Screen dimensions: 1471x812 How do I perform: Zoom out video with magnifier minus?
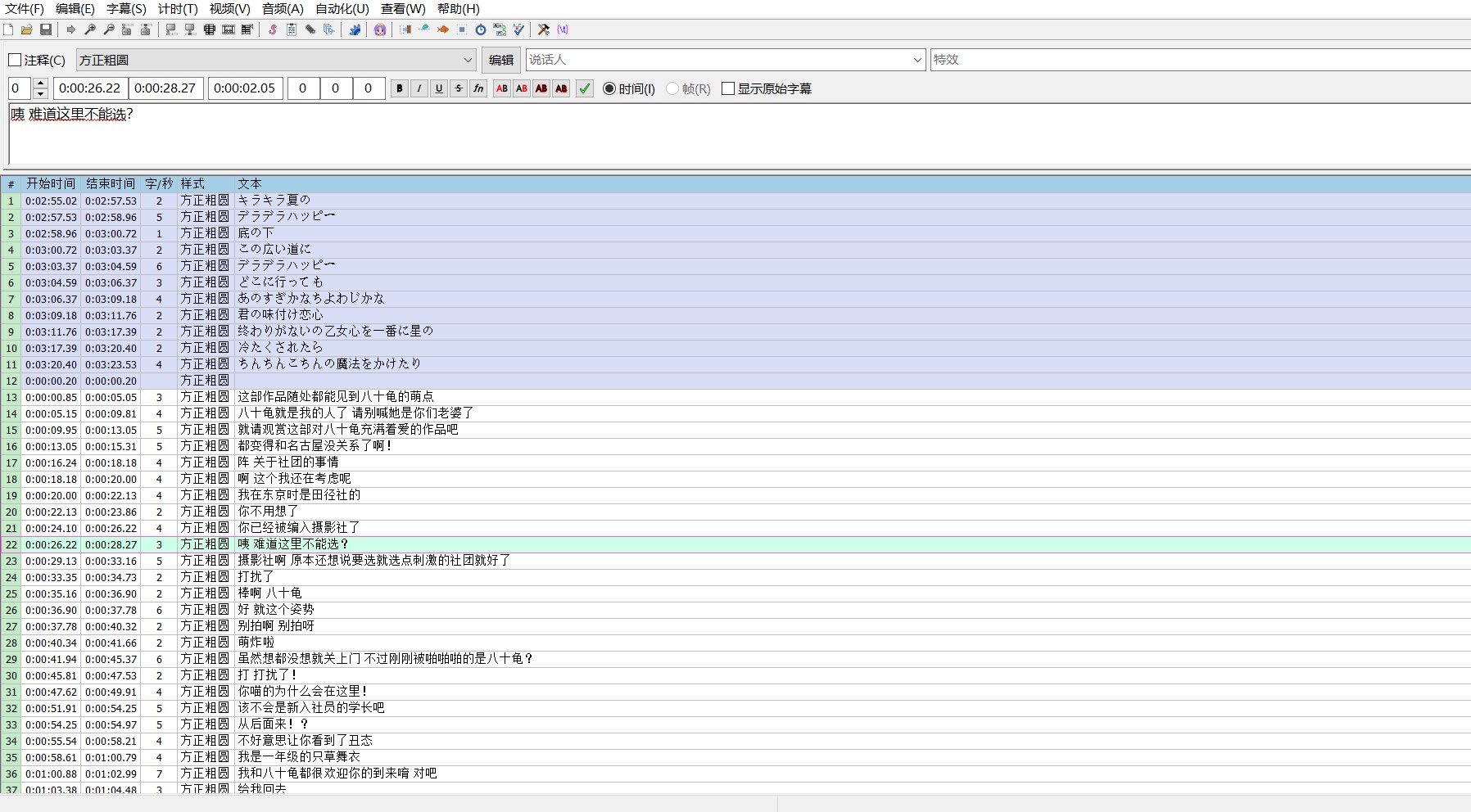click(x=109, y=29)
